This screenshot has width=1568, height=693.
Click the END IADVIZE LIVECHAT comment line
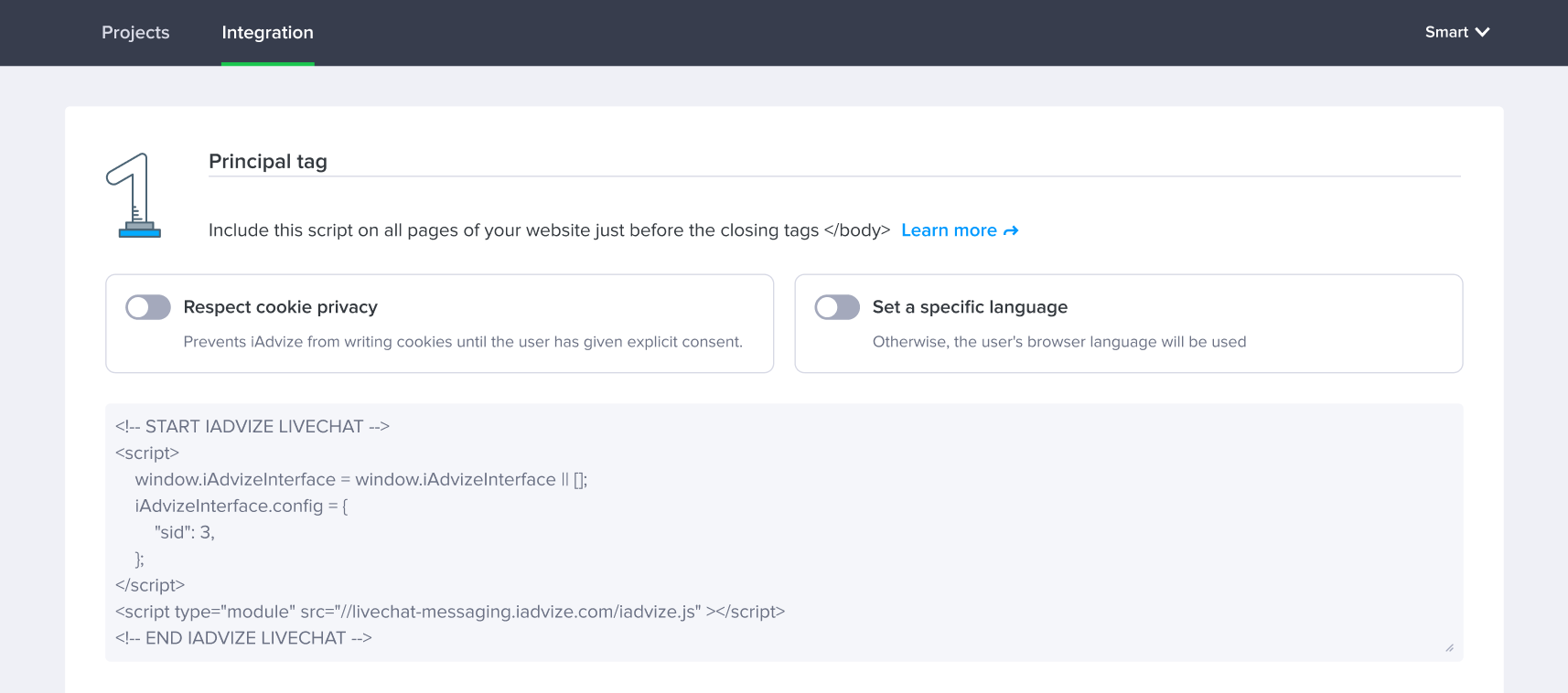(243, 638)
